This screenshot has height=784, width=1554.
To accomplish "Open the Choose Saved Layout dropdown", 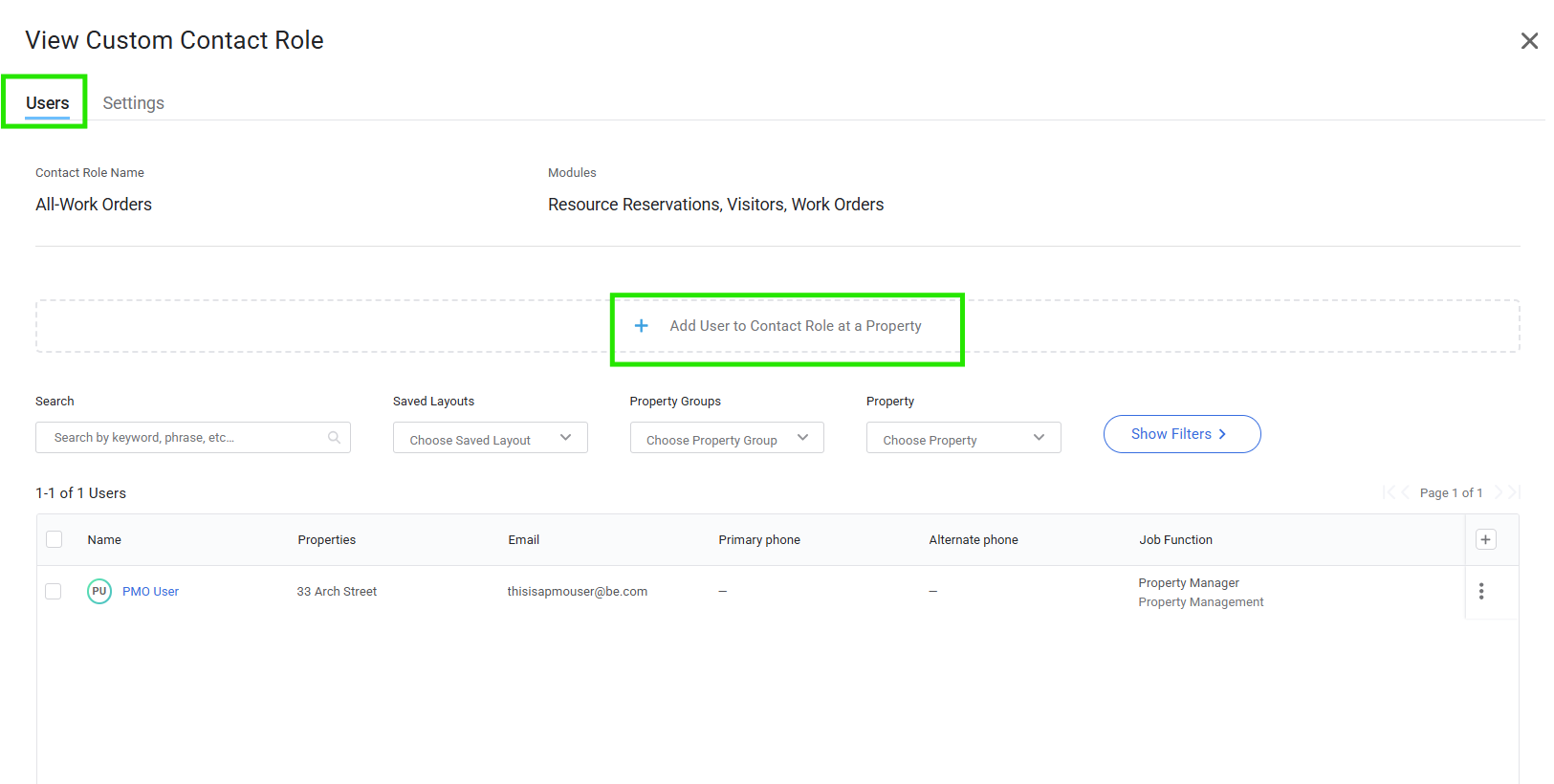I will click(490, 438).
